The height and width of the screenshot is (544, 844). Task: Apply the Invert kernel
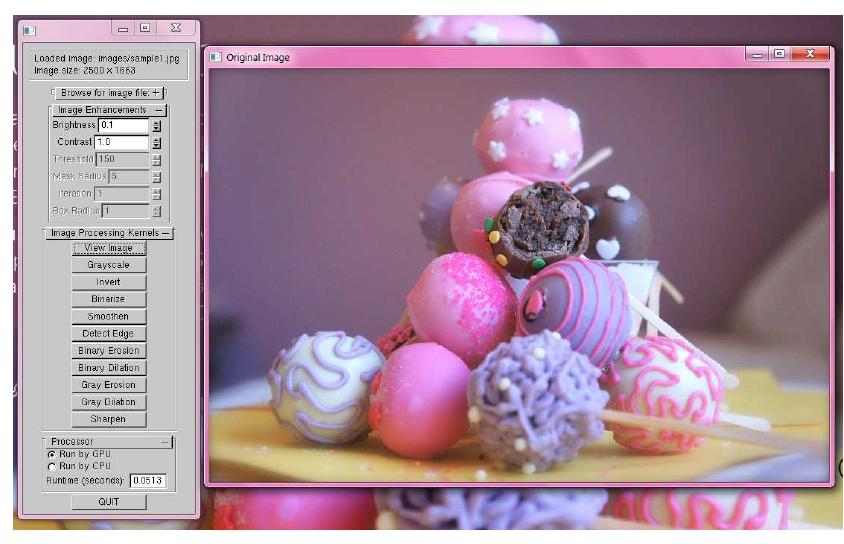pos(109,282)
